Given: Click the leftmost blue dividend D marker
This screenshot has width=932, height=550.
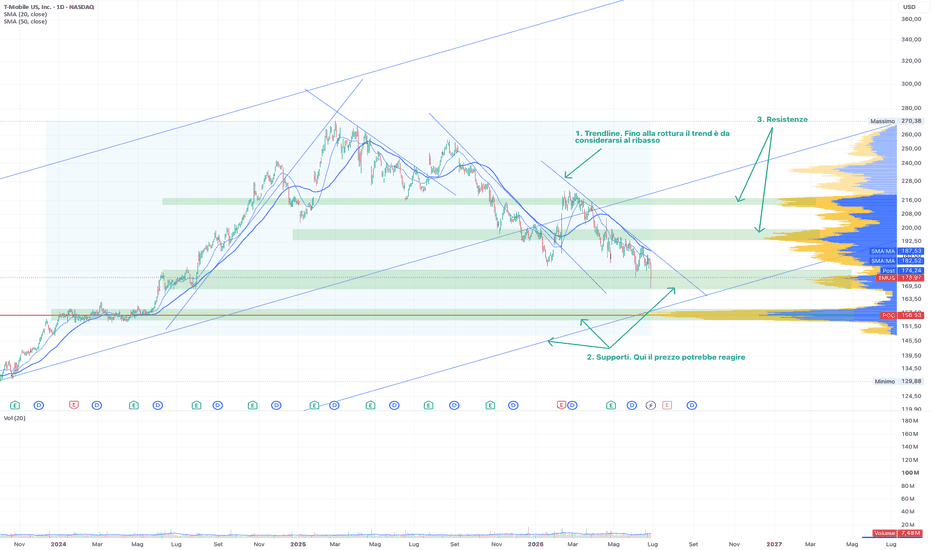Looking at the screenshot, I should point(39,406).
